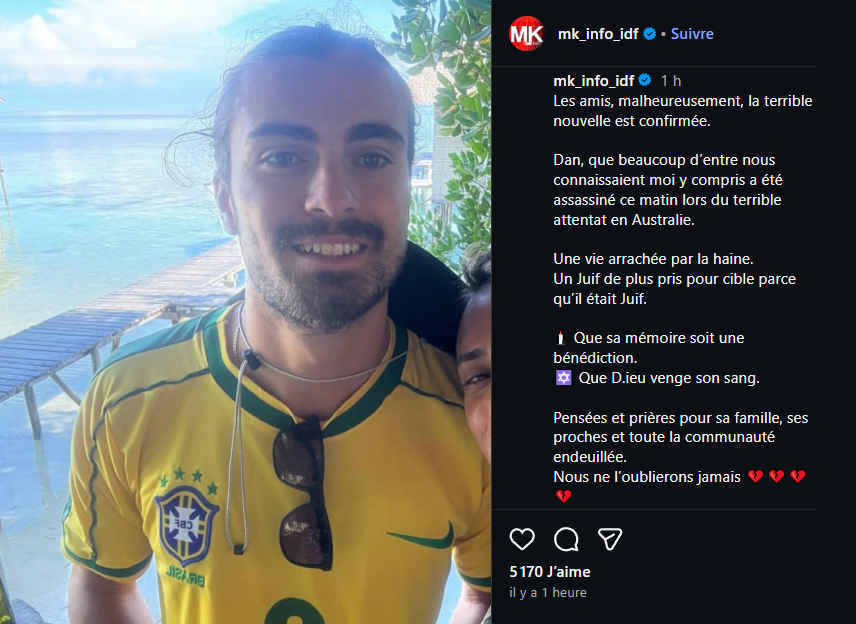Screen dimensions: 856x624
Task: Like the post with heart icon
Action: (522, 539)
